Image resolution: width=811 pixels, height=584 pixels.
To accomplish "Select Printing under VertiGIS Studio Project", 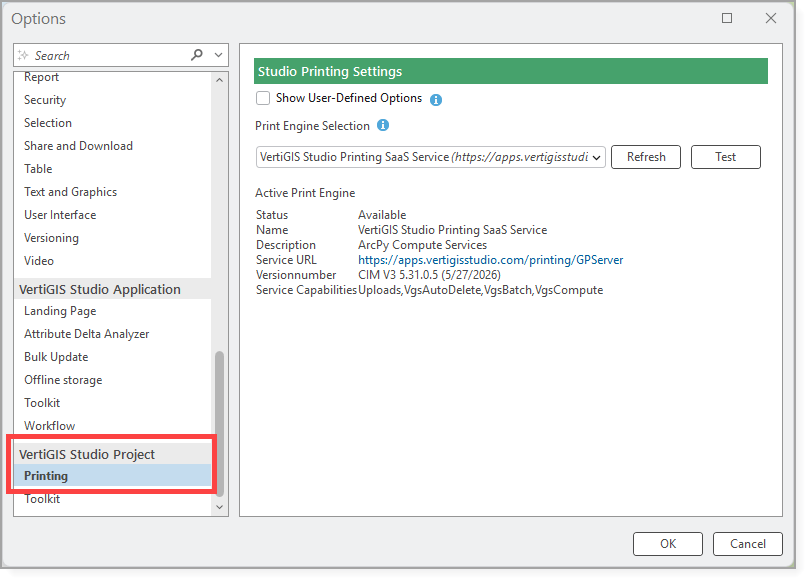I will (x=112, y=476).
